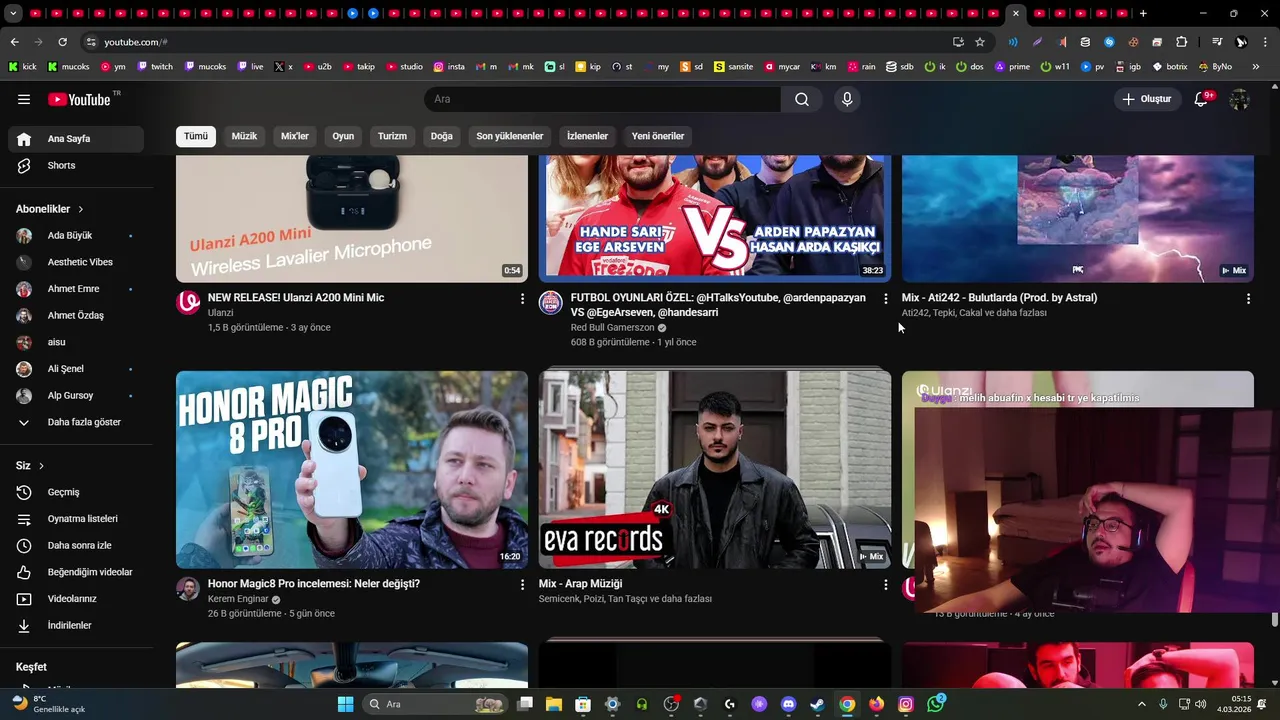Open Kerem Enginar channel name link
Image resolution: width=1280 pixels, height=720 pixels.
(x=238, y=599)
